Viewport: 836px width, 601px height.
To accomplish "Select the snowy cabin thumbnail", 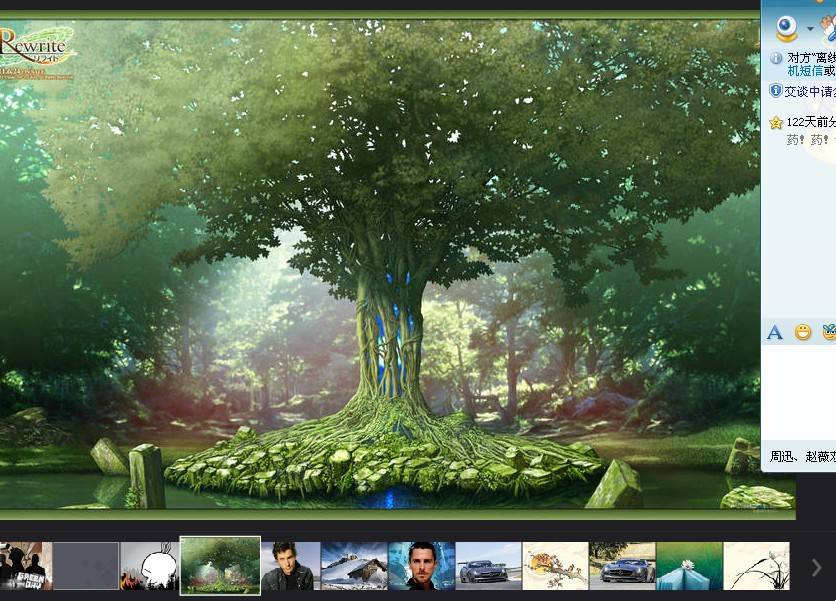I will [354, 566].
